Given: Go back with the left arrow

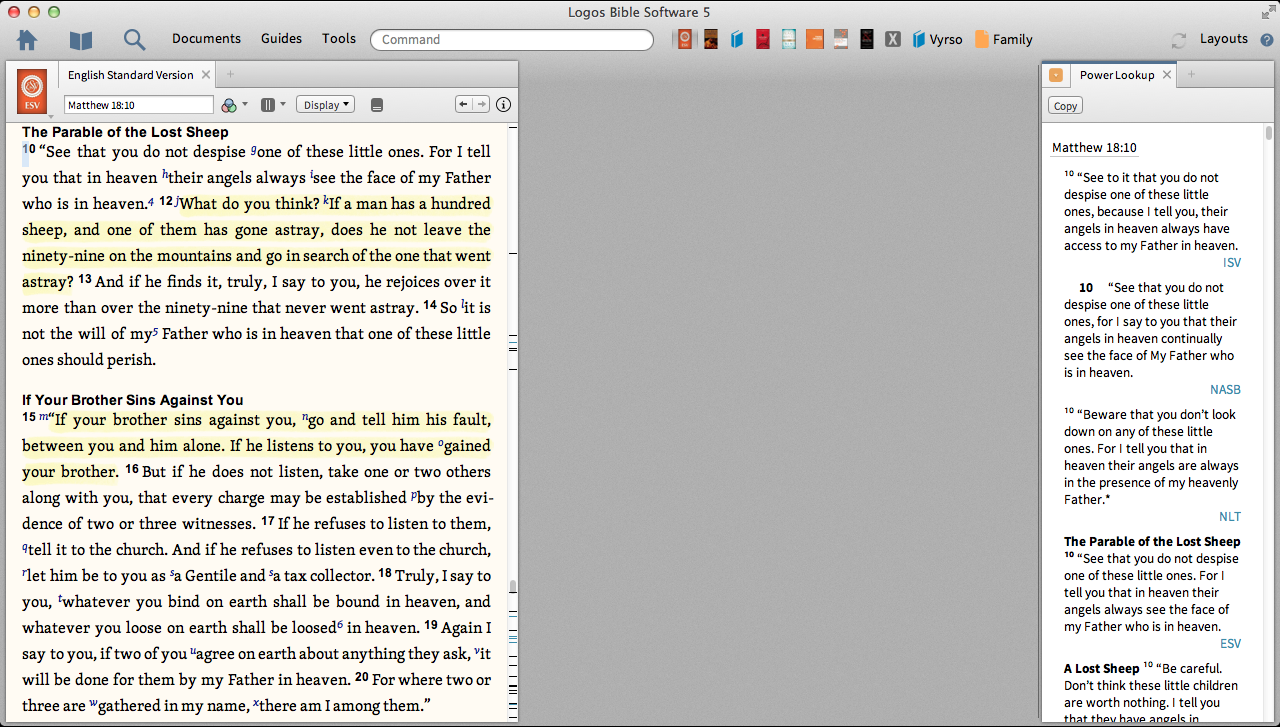Looking at the screenshot, I should tap(463, 104).
